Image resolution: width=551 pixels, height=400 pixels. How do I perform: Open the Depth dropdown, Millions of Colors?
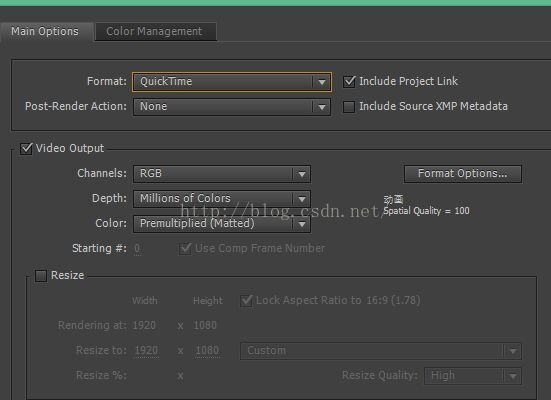click(x=222, y=199)
